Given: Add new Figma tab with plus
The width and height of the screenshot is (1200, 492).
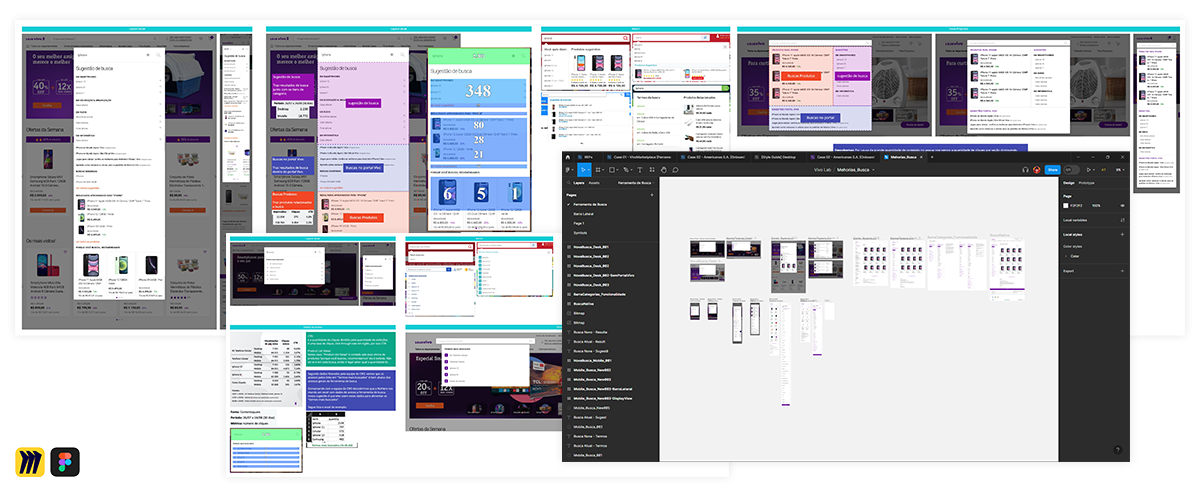Looking at the screenshot, I should [932, 157].
